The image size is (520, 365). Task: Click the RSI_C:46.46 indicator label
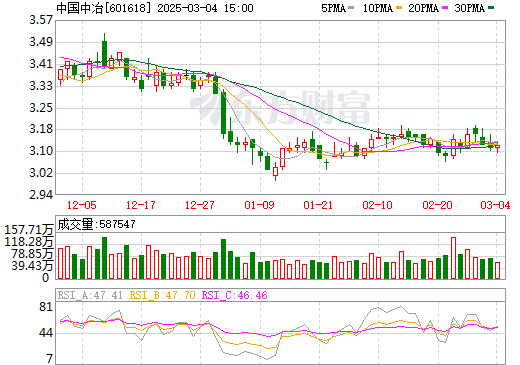(235, 295)
